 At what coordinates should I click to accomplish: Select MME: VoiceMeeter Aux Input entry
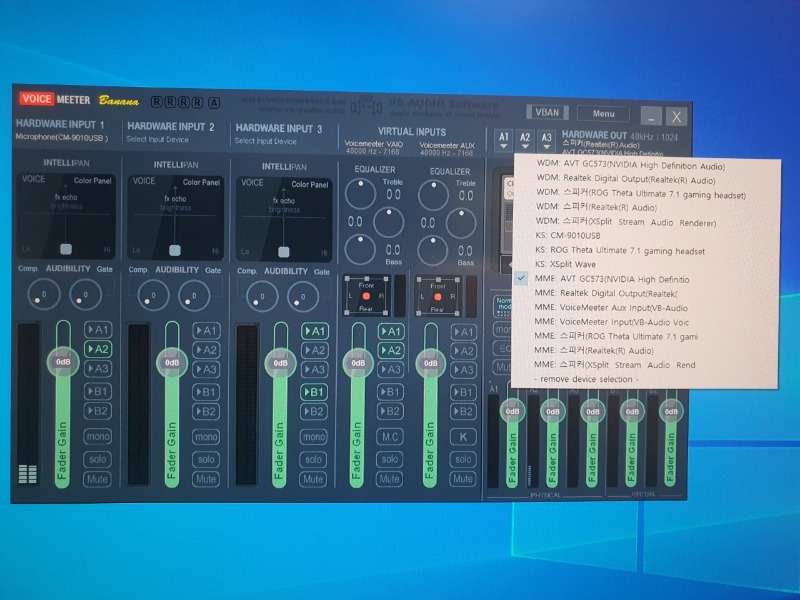point(611,308)
